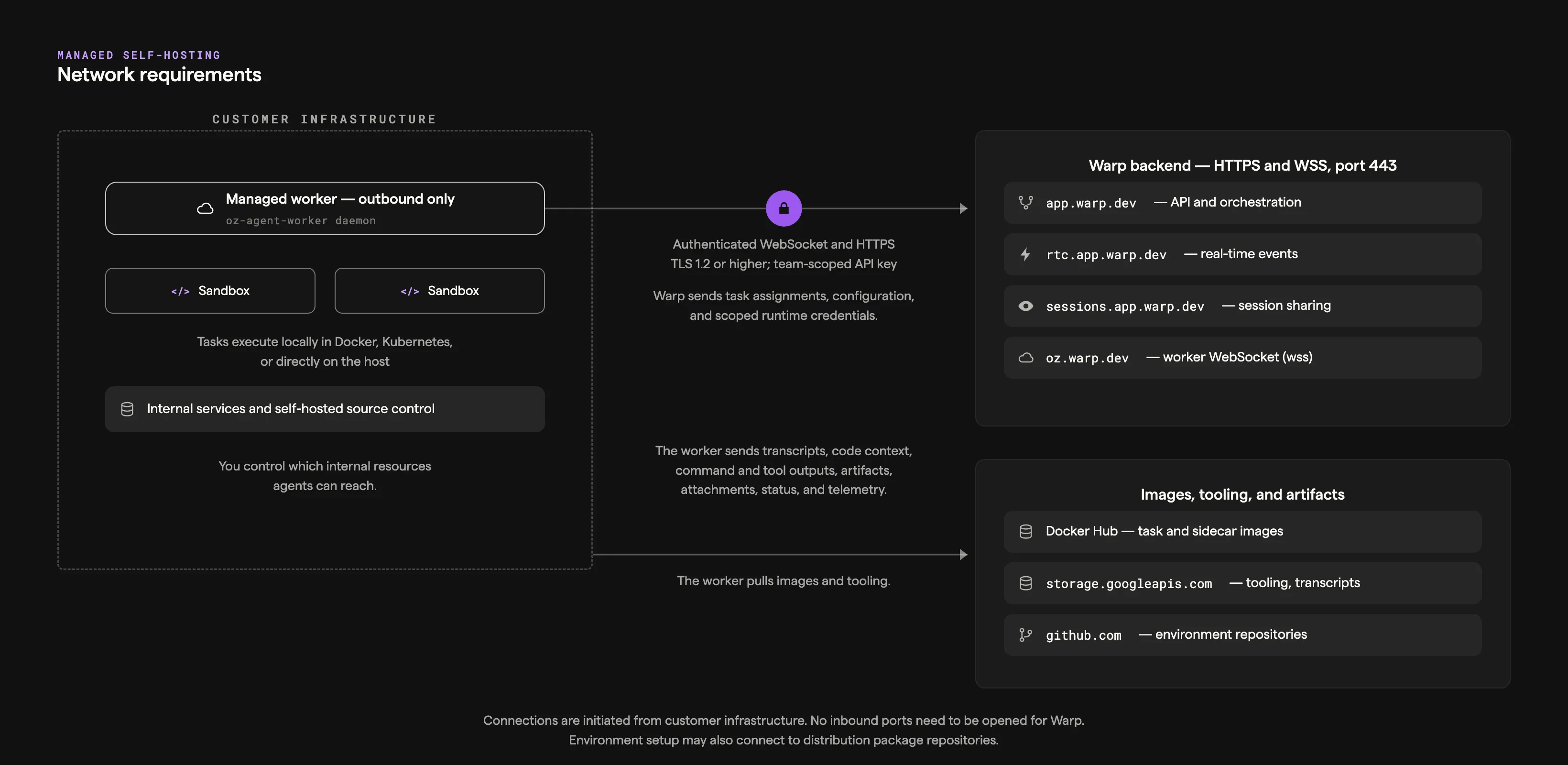1568x765 pixels.
Task: Click the cloud icon next to oz.warp.dev
Action: point(1025,358)
